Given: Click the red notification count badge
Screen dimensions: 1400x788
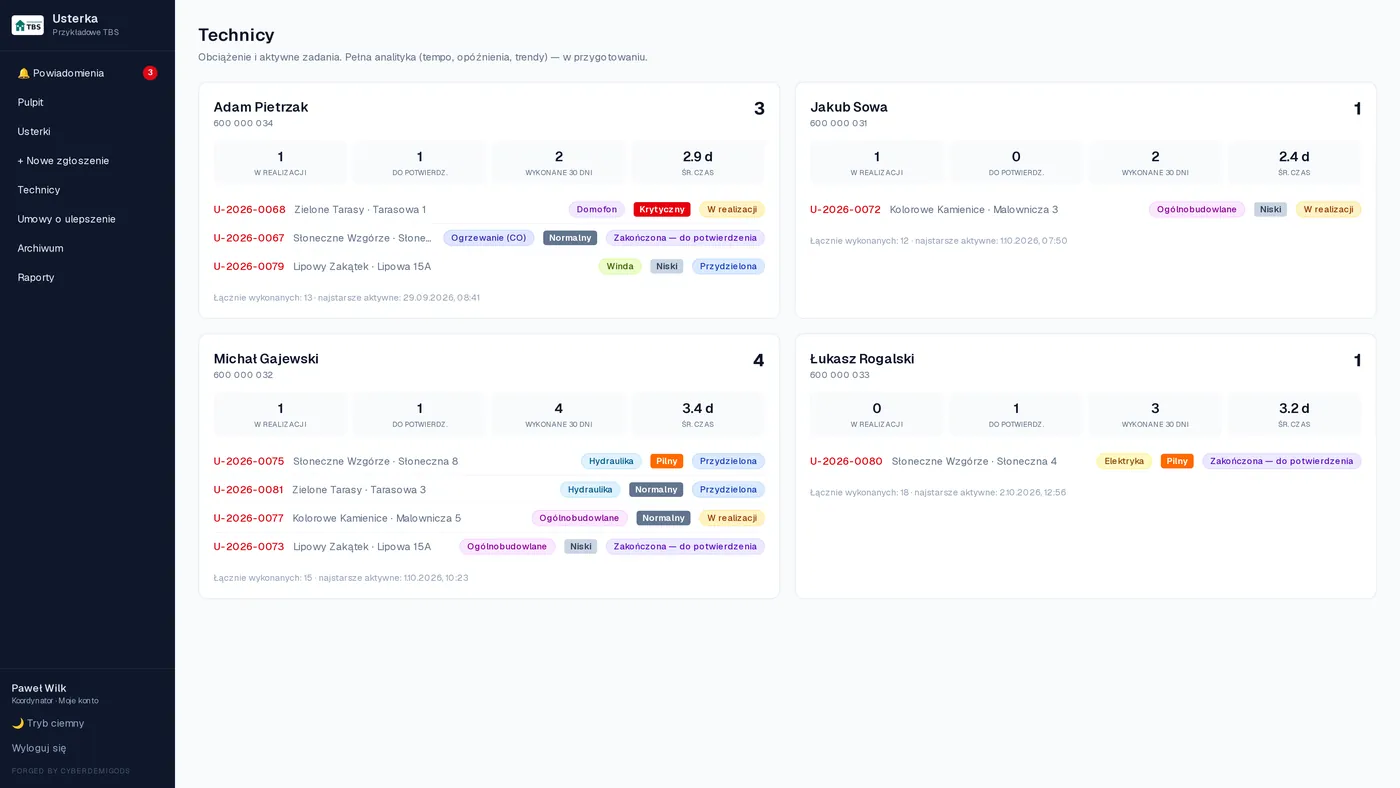Looking at the screenshot, I should pyautogui.click(x=150, y=73).
